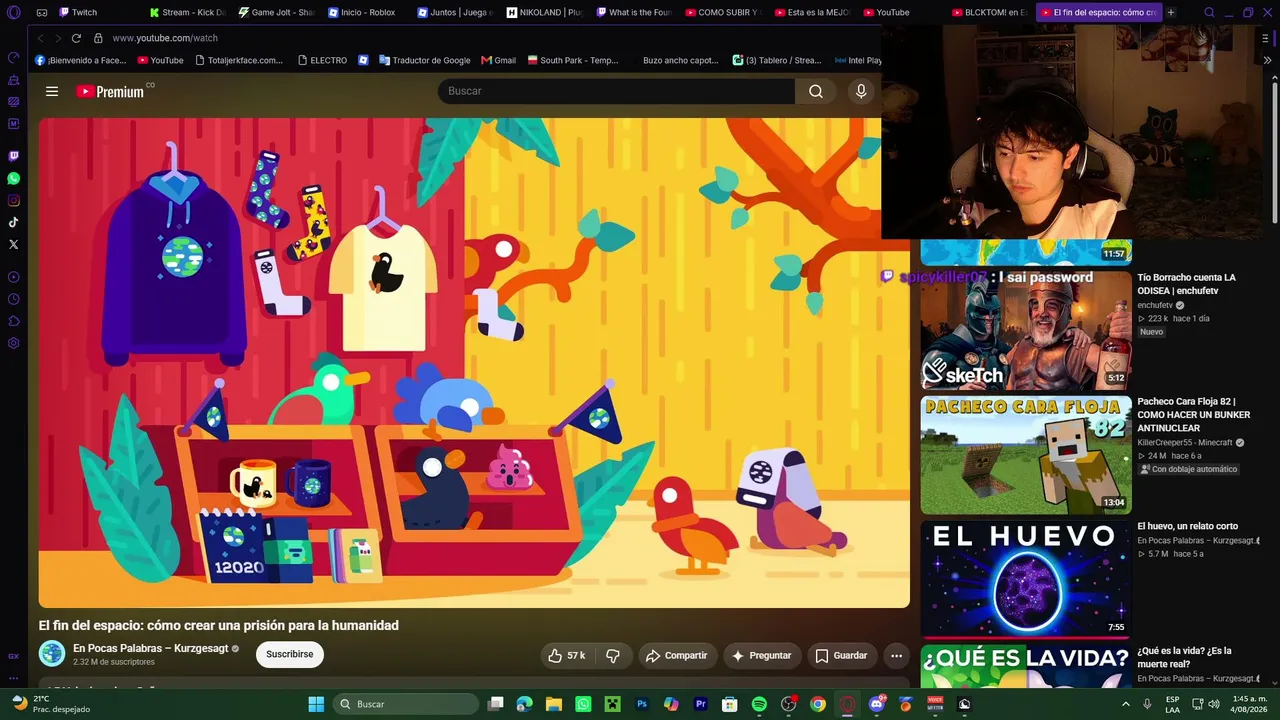The width and height of the screenshot is (1280, 720).
Task: Switch to the BLCKTOM tab
Action: tap(991, 12)
